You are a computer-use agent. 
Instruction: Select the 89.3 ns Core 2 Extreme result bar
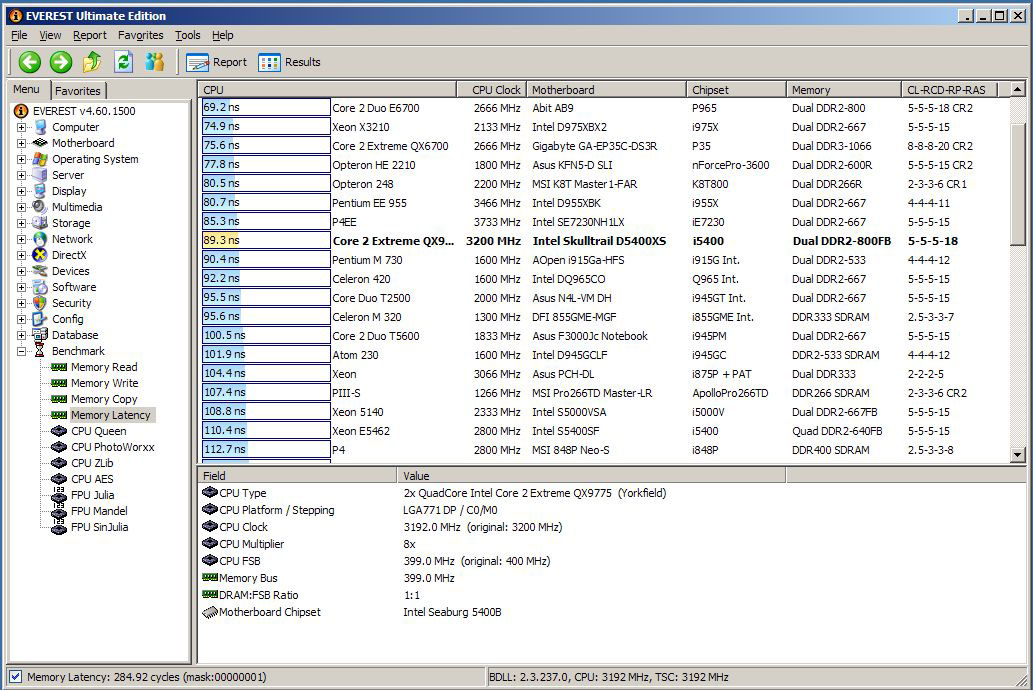266,241
